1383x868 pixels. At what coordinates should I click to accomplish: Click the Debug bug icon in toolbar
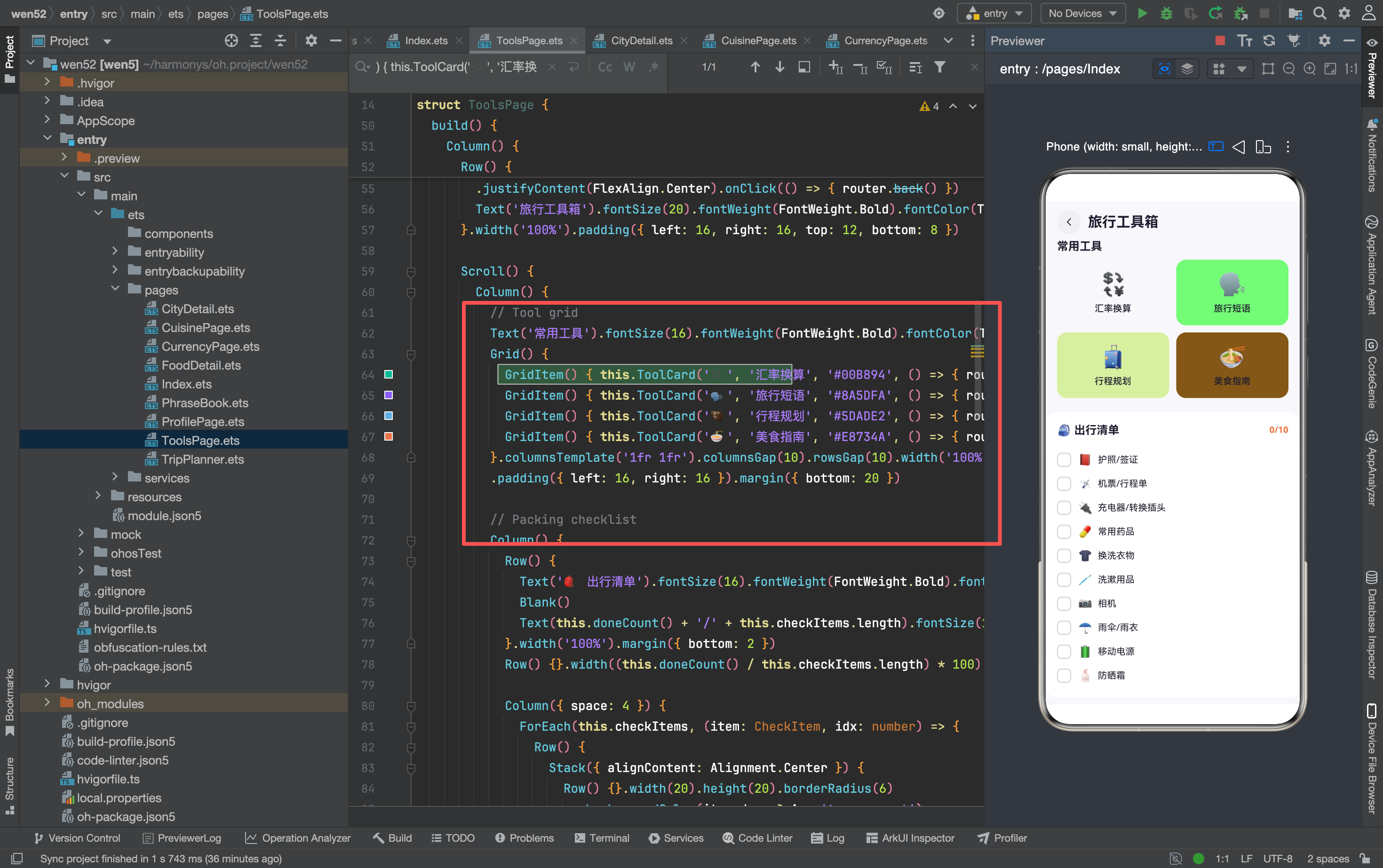[x=1166, y=13]
